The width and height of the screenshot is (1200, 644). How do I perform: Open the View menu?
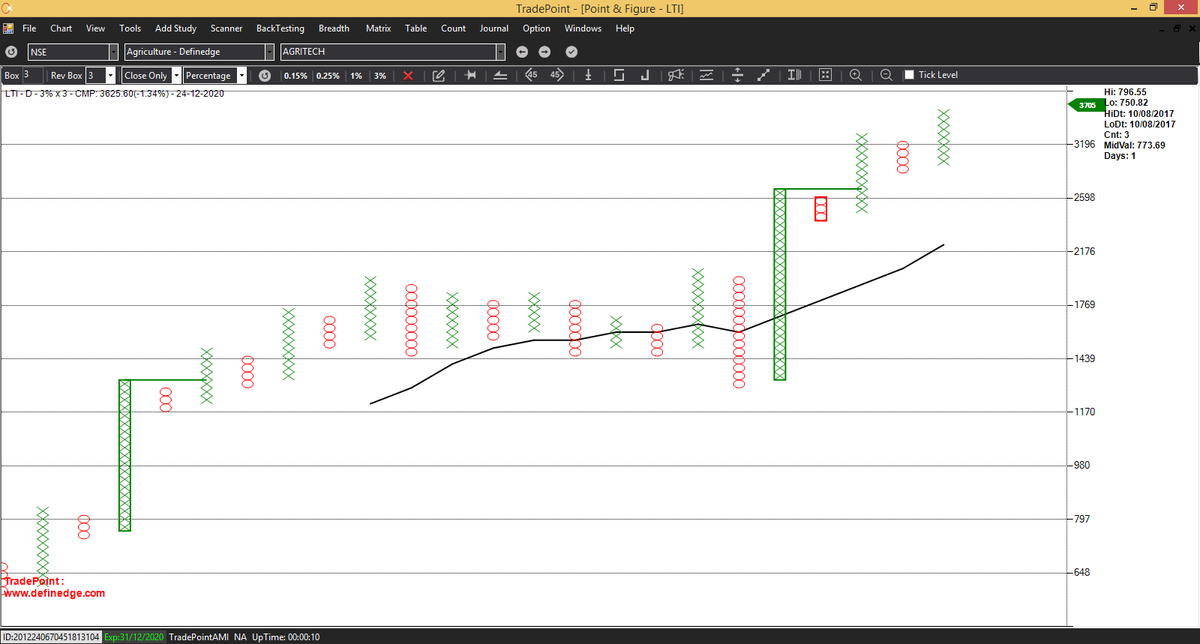pyautogui.click(x=95, y=28)
